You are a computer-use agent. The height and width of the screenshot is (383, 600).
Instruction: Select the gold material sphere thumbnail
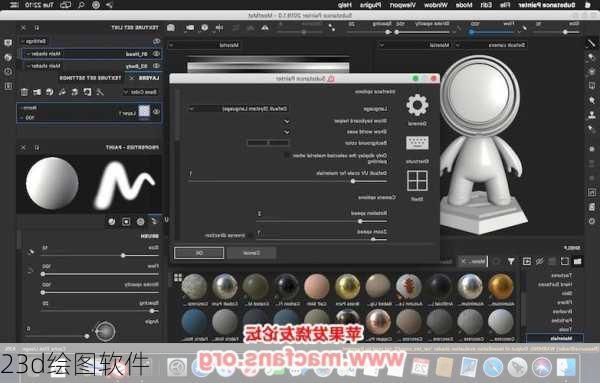(501, 287)
